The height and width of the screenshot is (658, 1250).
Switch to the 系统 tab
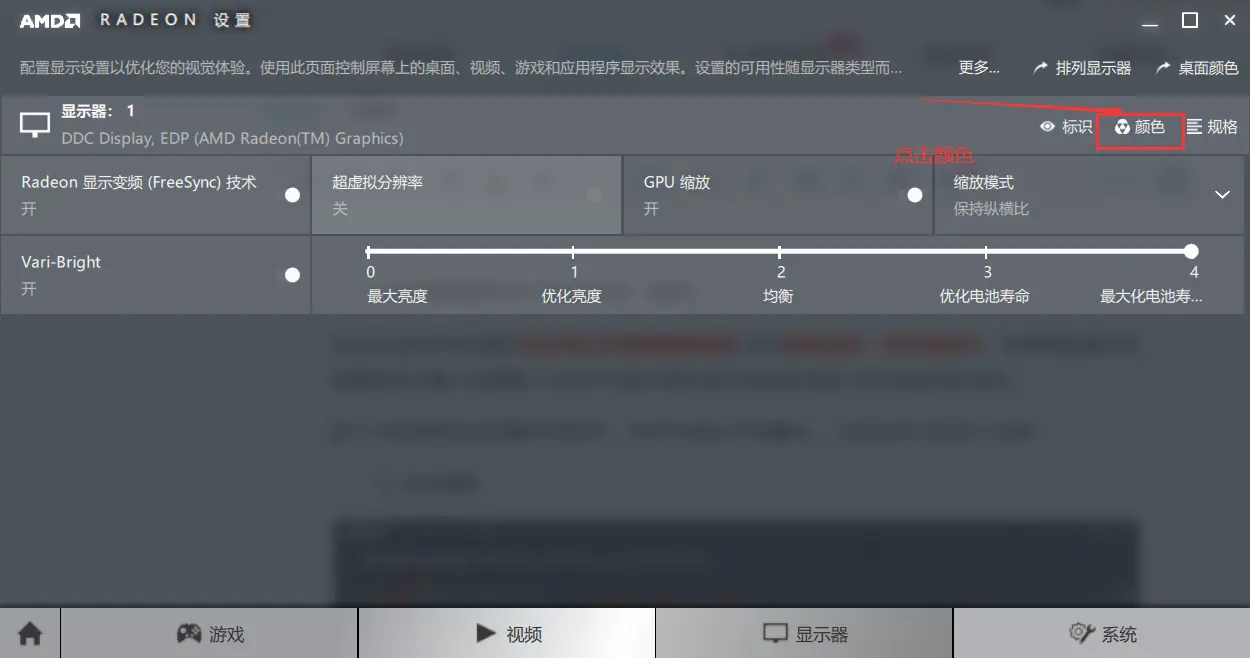click(1101, 633)
